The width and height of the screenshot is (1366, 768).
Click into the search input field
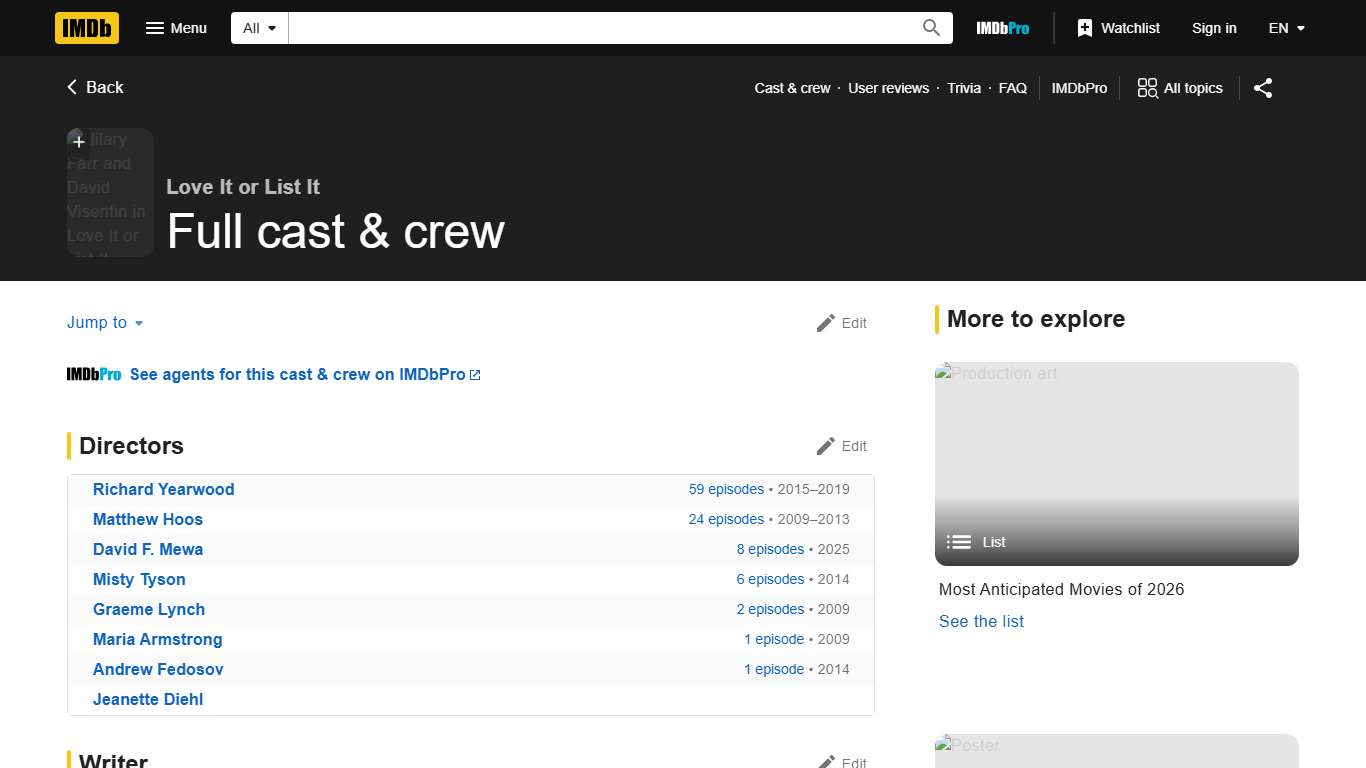click(600, 28)
